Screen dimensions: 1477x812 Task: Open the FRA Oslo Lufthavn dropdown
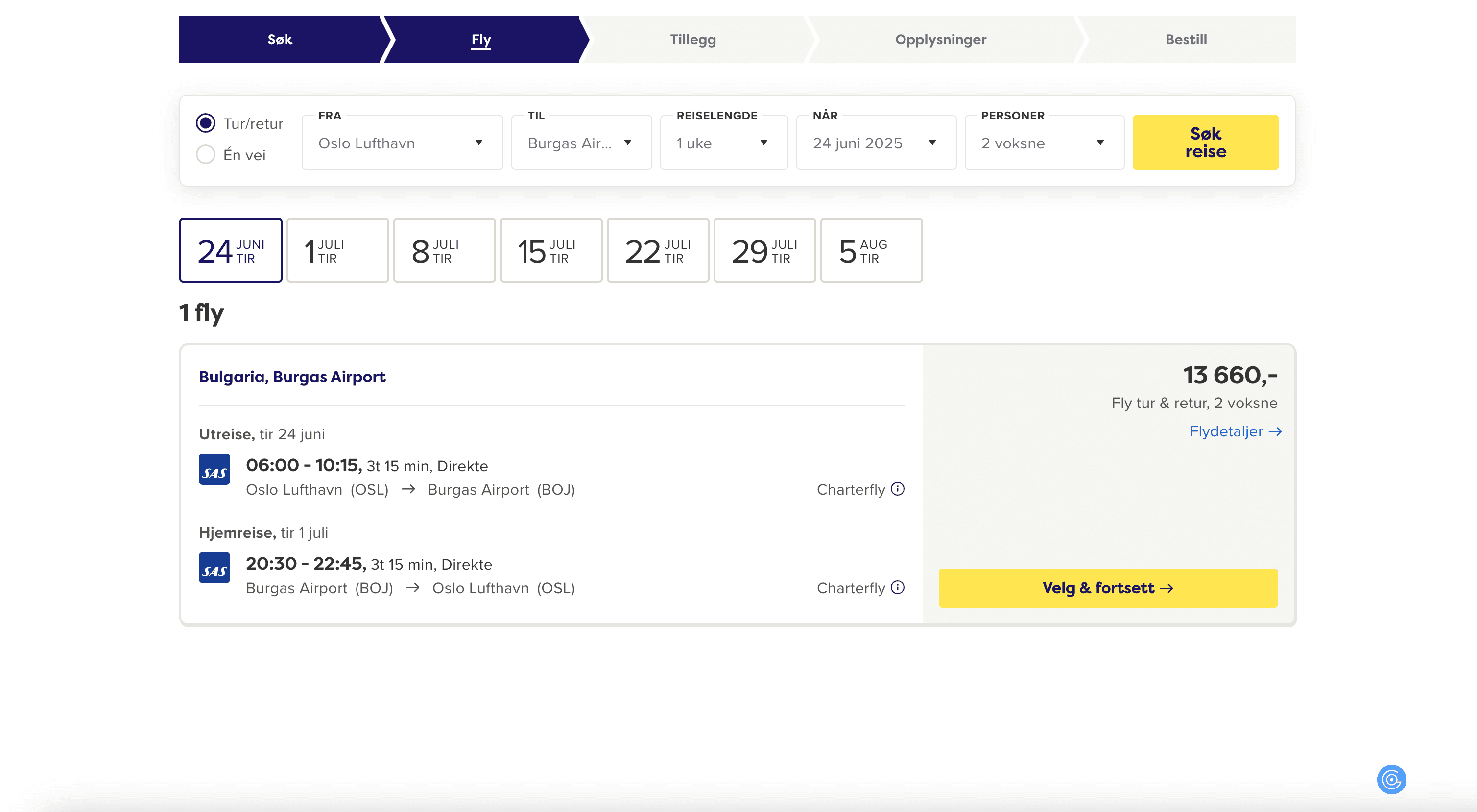pyautogui.click(x=402, y=143)
